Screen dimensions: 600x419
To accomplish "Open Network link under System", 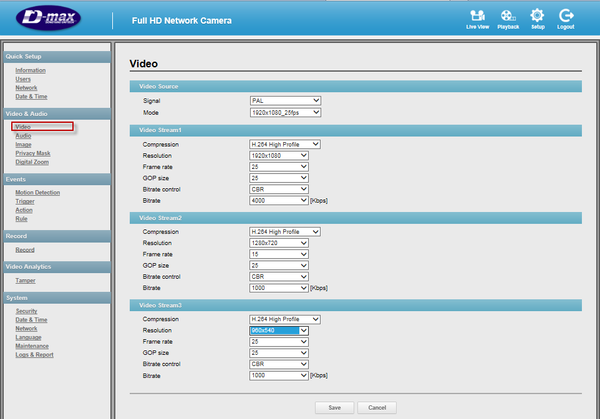I will pyautogui.click(x=26, y=329).
